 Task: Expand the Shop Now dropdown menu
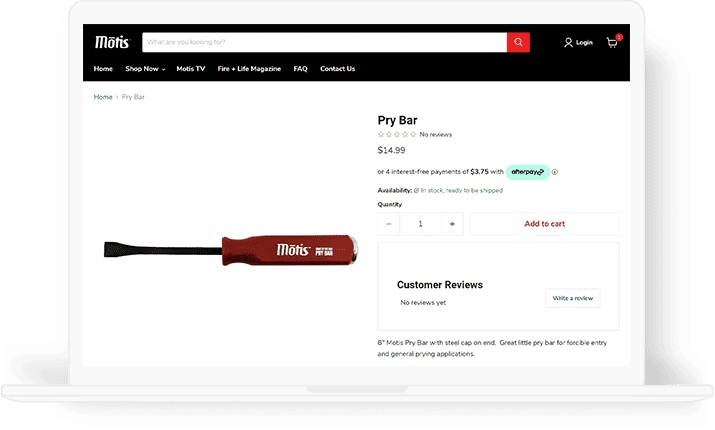(x=145, y=69)
